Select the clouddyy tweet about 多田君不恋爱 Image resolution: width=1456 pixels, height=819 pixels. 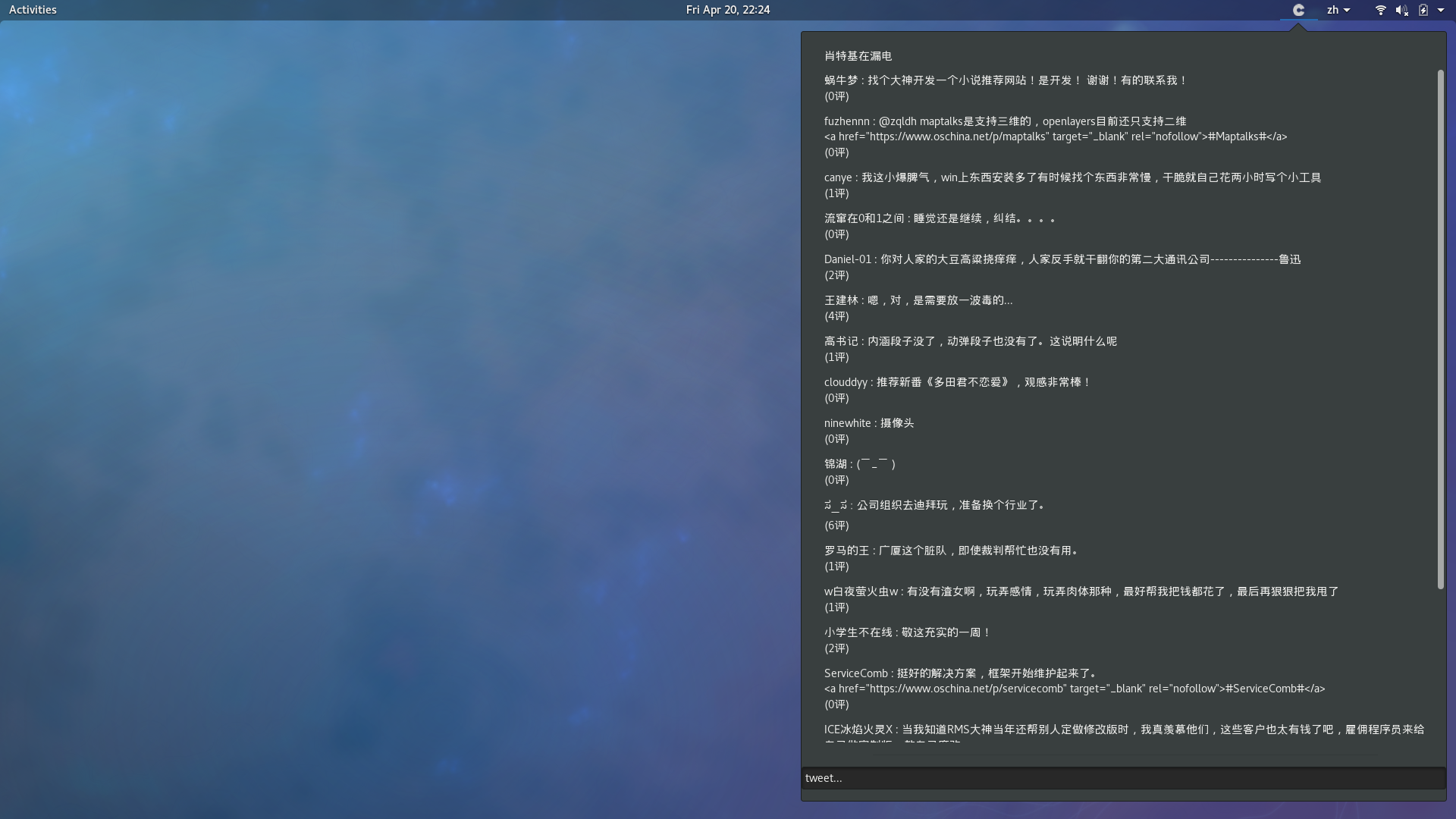(957, 382)
